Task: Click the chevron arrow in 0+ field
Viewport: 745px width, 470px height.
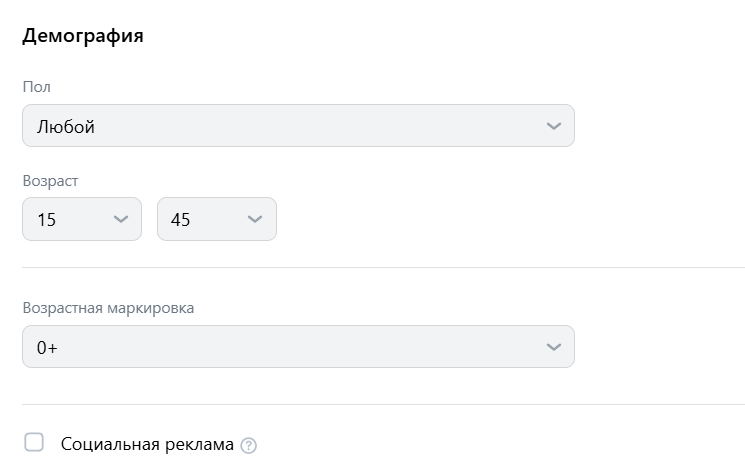Action: point(554,347)
